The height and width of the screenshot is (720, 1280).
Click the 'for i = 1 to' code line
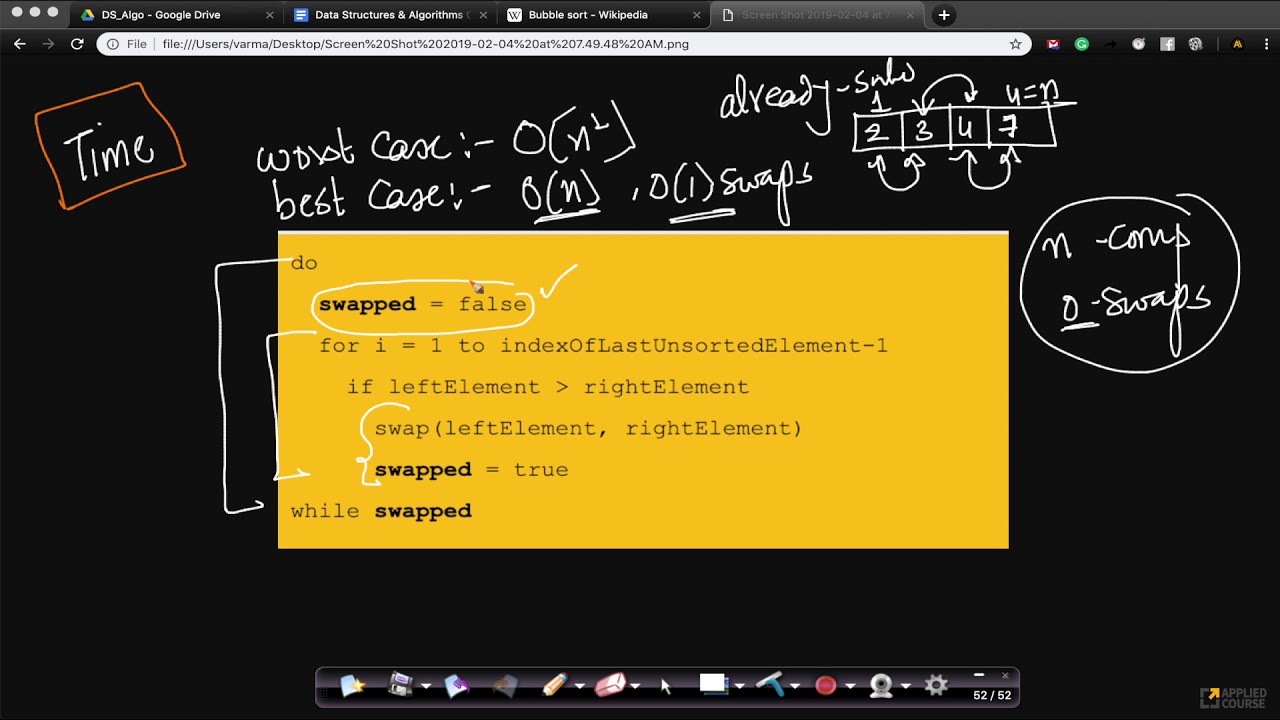coord(603,346)
